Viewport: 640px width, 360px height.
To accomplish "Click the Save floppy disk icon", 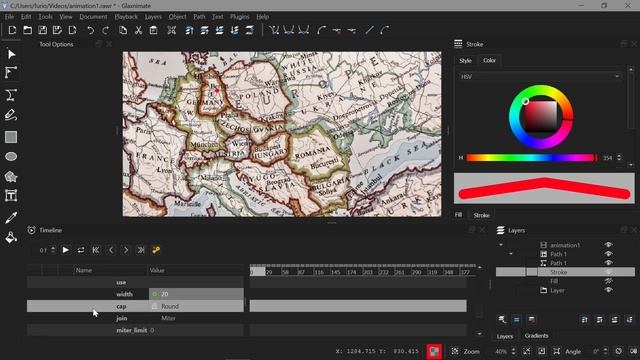I will tap(42, 30).
